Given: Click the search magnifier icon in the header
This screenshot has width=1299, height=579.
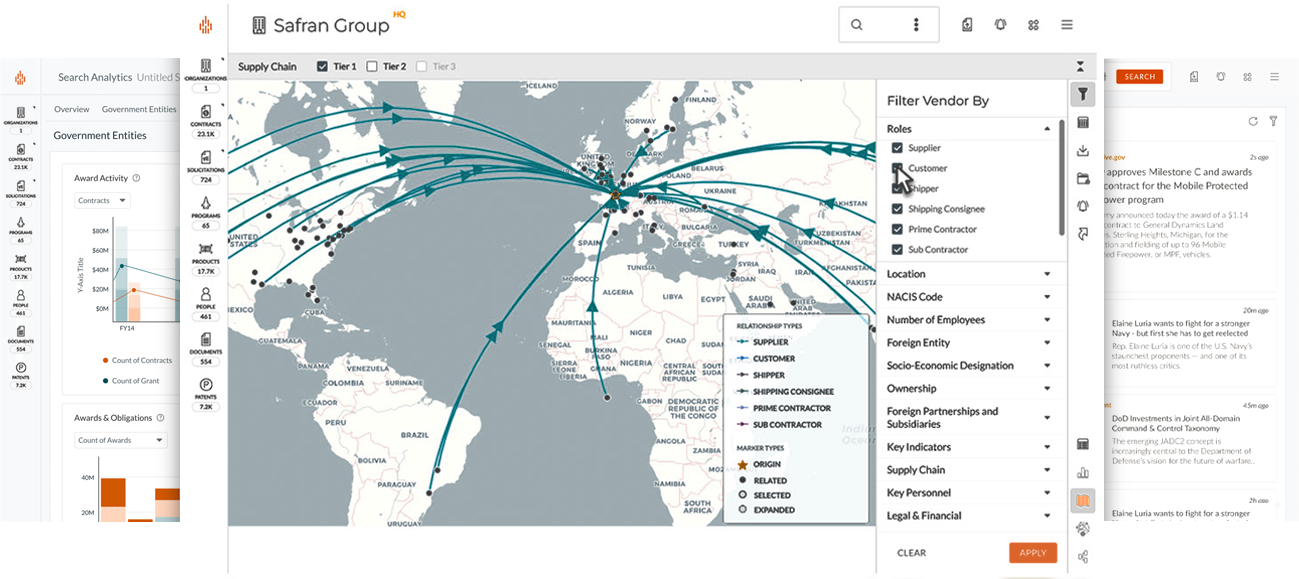Looking at the screenshot, I should click(857, 25).
